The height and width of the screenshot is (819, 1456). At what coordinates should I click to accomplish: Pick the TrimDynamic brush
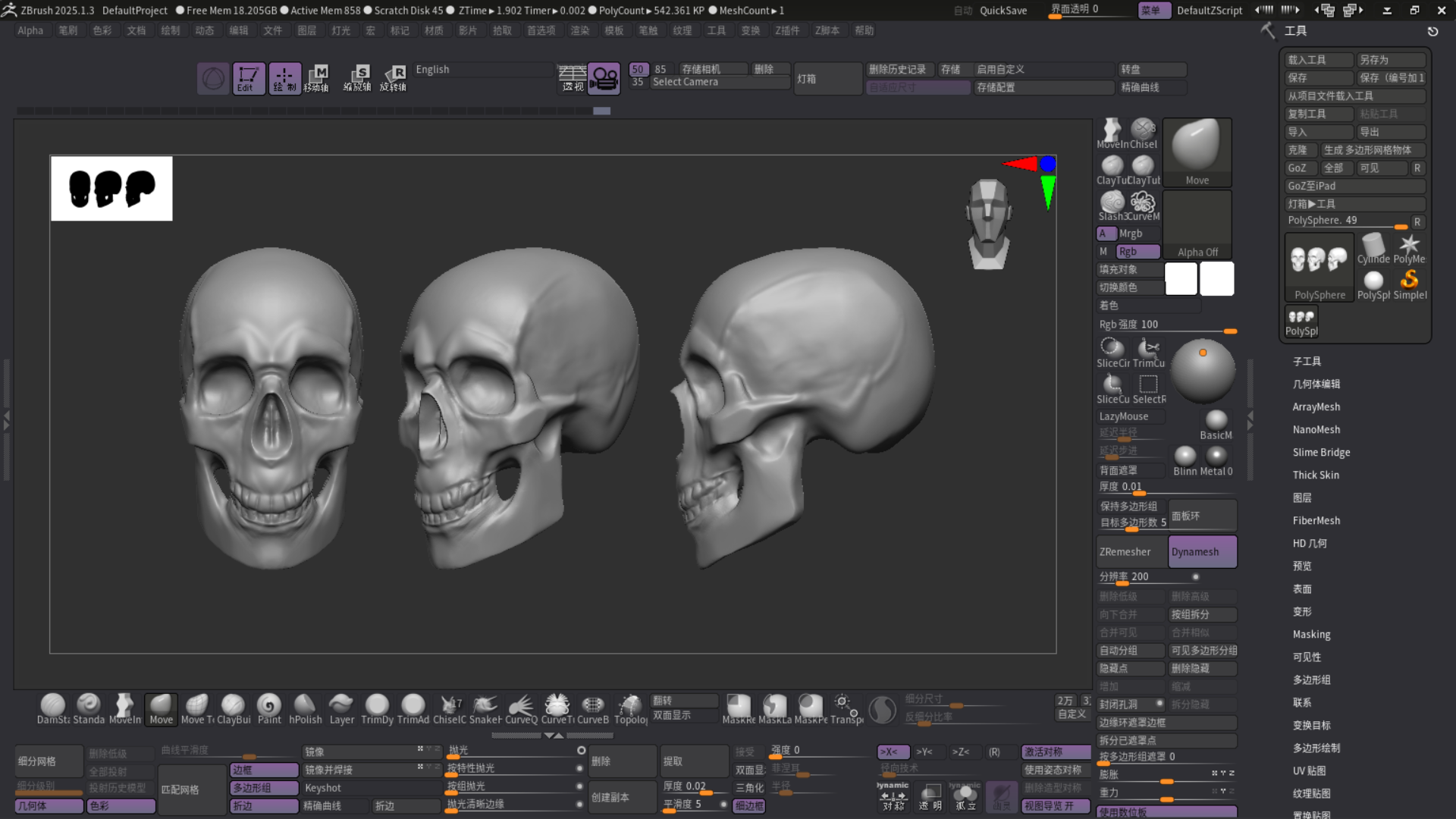[x=377, y=709]
